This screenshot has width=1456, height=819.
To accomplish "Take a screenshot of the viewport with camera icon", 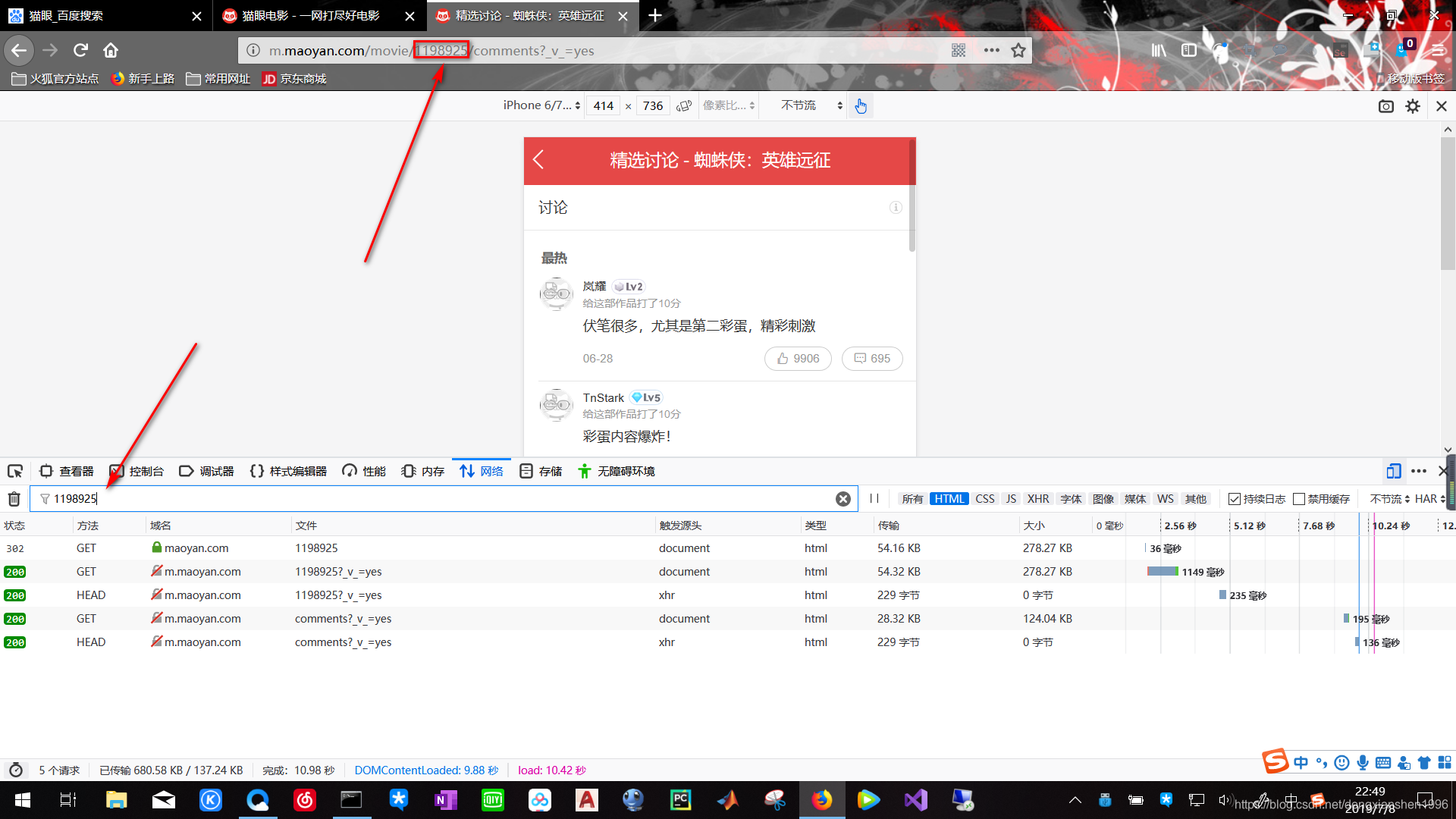I will tap(1386, 106).
